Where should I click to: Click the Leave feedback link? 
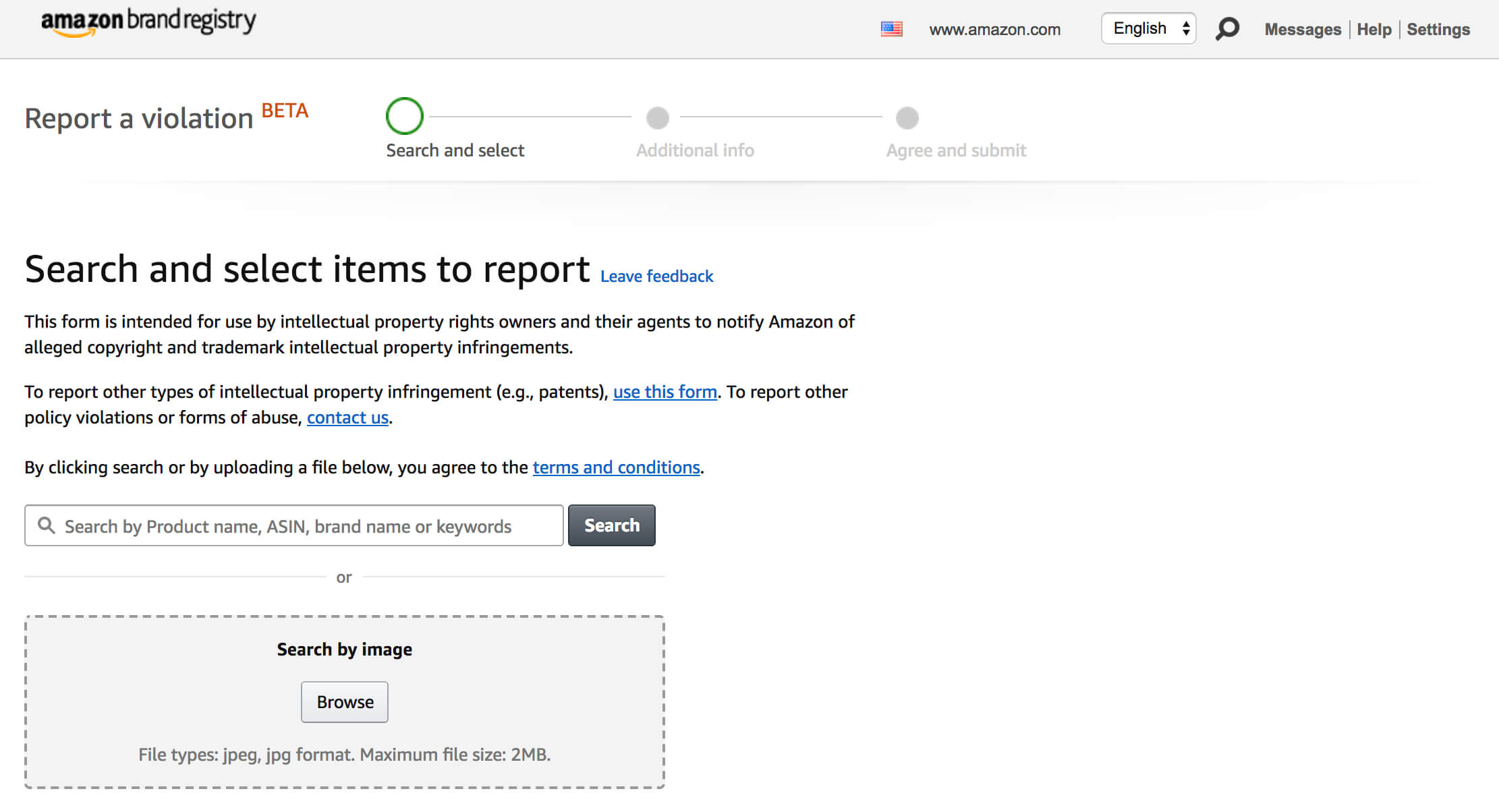tap(656, 276)
